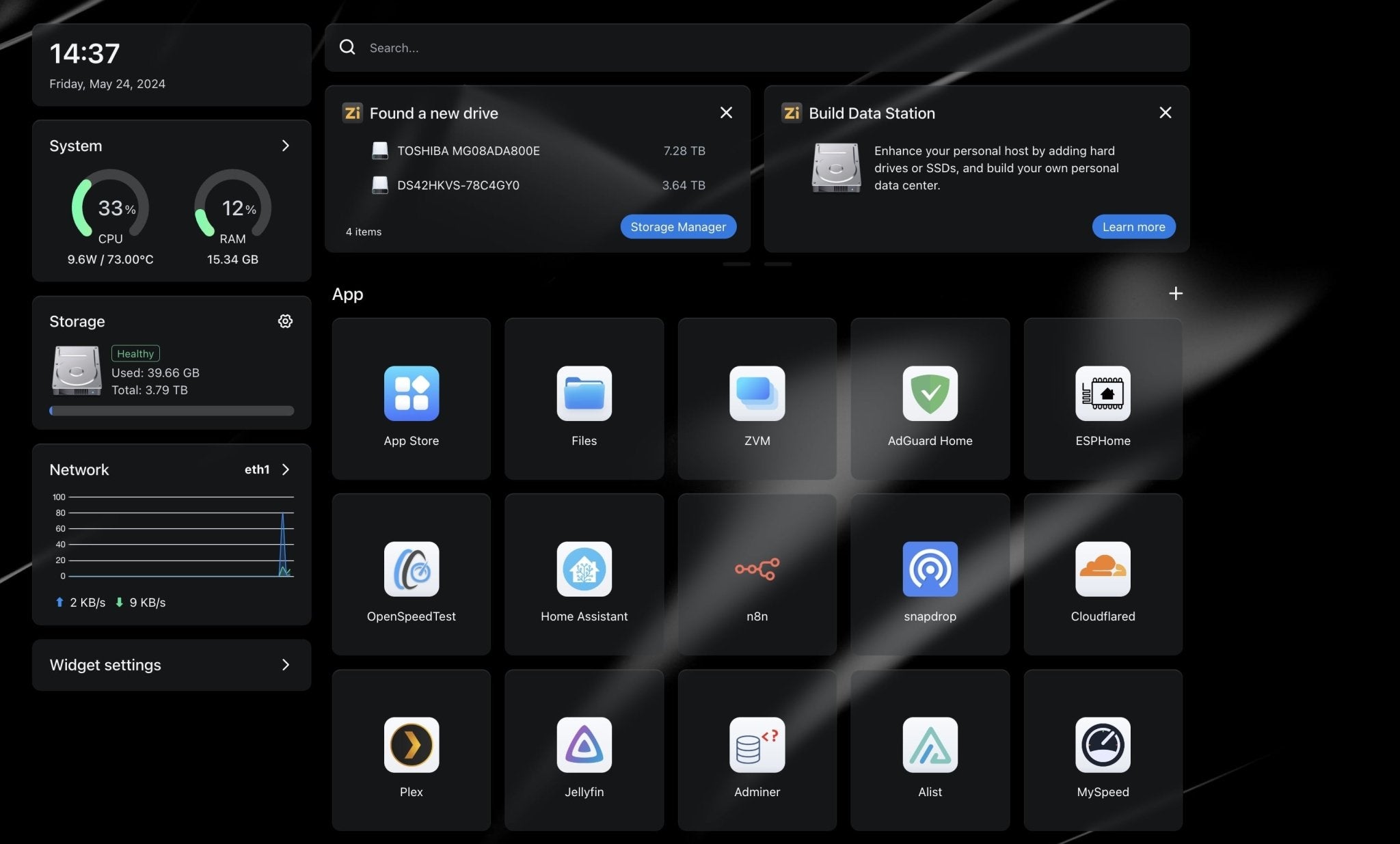The width and height of the screenshot is (1400, 844).
Task: Click the storage usage progress bar
Action: (x=171, y=411)
